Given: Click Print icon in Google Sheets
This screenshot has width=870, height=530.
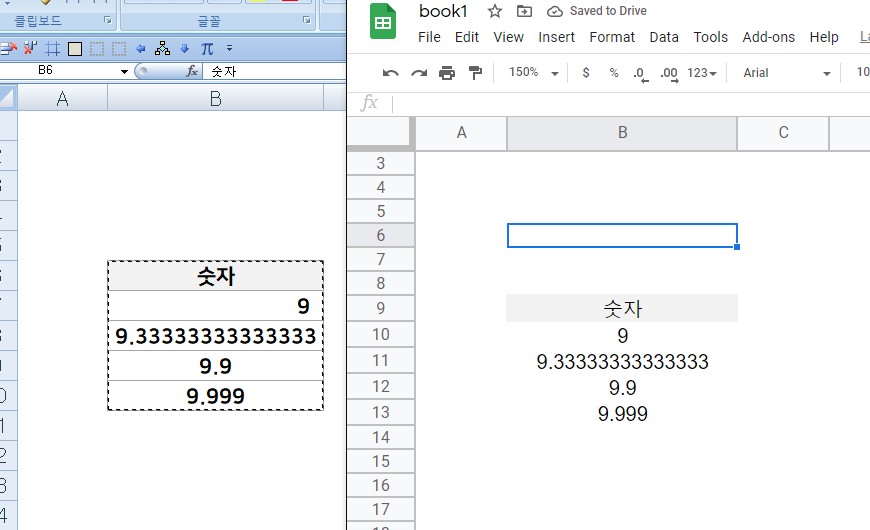Looking at the screenshot, I should point(447,73).
